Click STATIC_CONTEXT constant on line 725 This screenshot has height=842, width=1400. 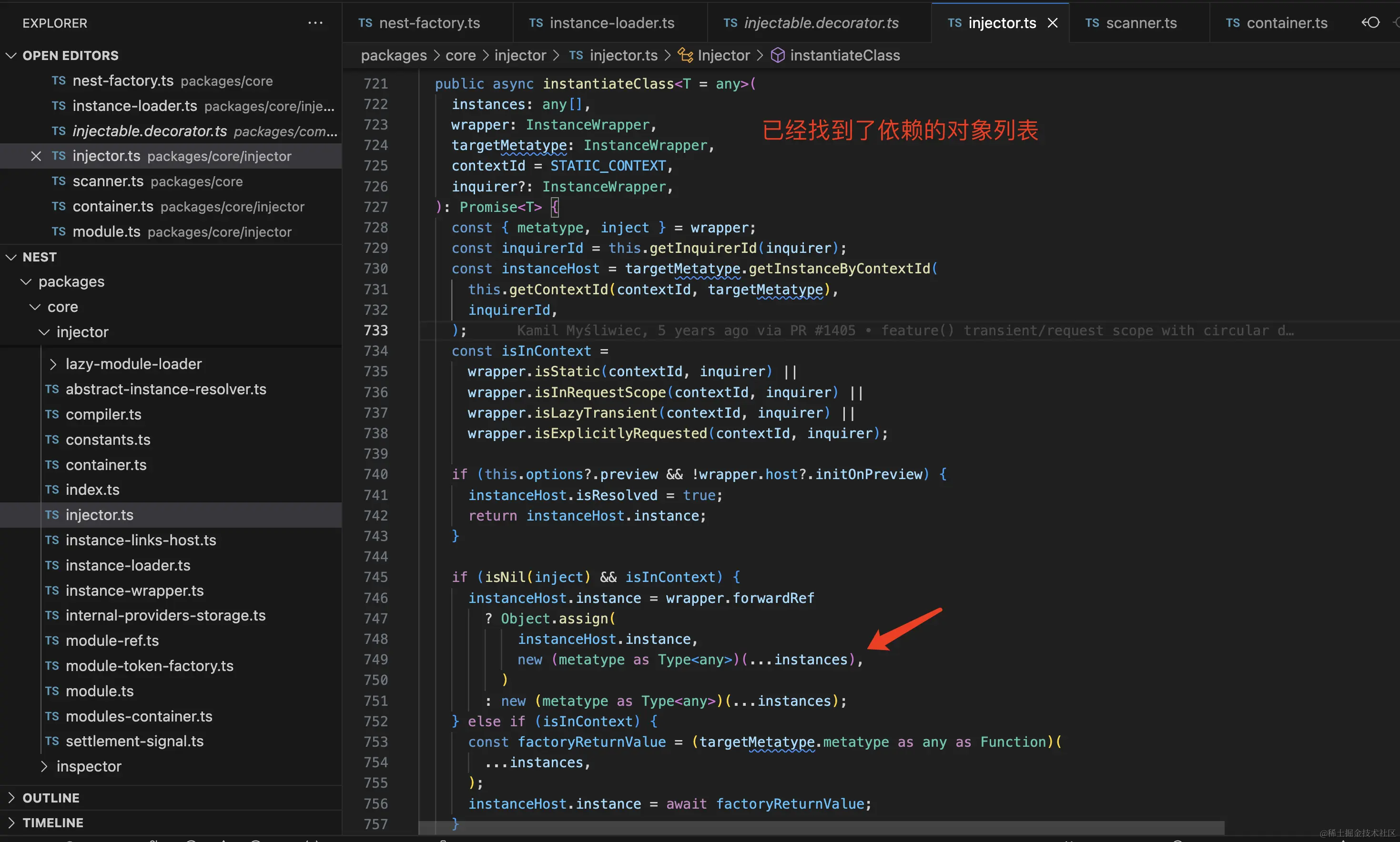608,166
